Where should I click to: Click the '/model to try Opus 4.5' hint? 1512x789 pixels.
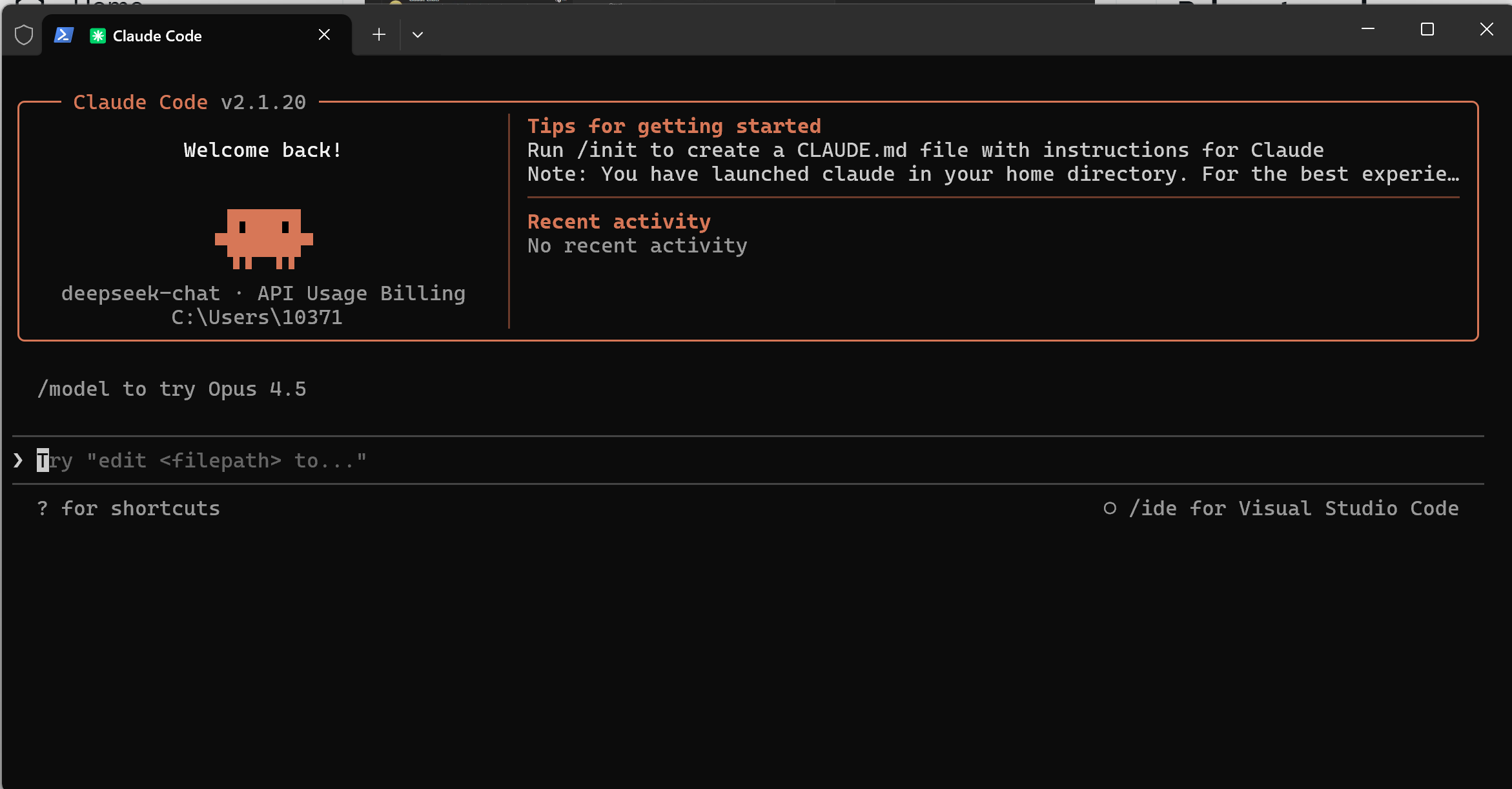172,389
